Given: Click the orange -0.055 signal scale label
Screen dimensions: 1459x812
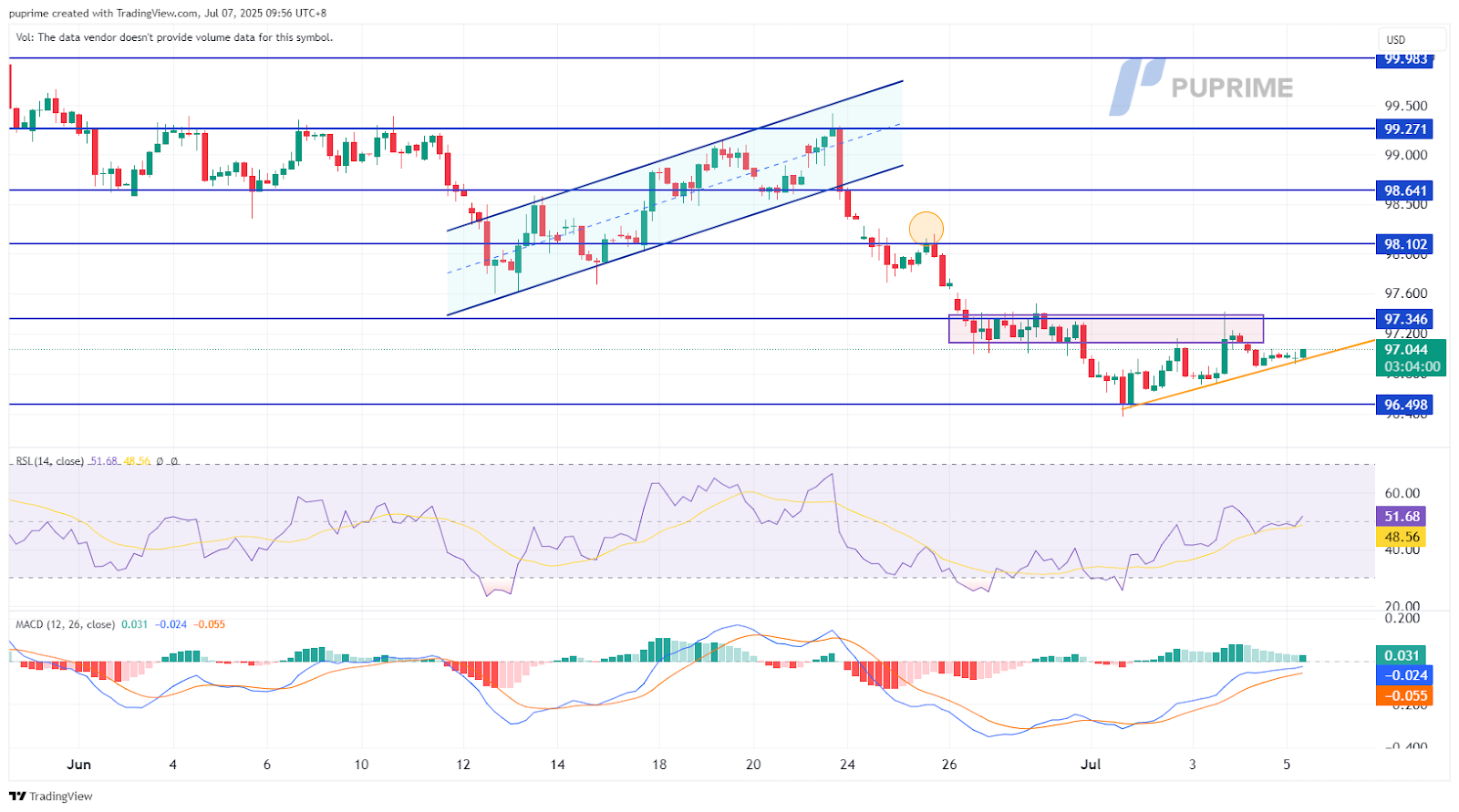Looking at the screenshot, I should click(x=1404, y=695).
